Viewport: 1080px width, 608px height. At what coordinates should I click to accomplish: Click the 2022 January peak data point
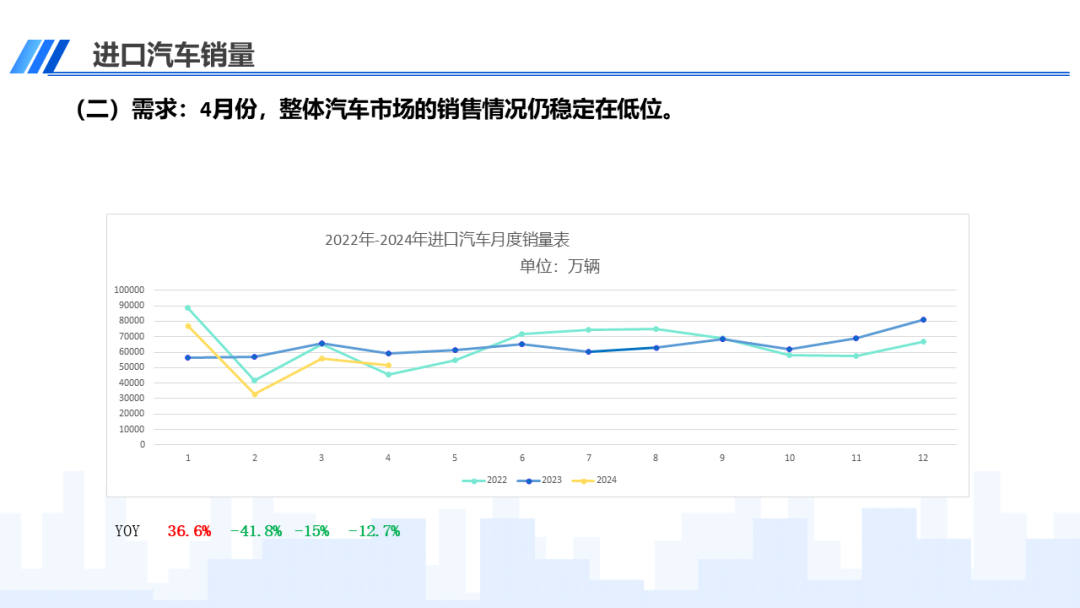tap(188, 308)
